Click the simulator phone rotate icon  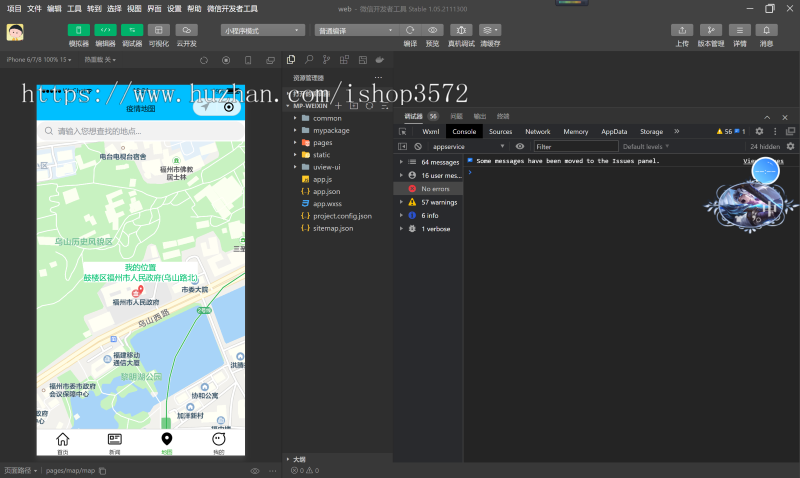[x=248, y=60]
